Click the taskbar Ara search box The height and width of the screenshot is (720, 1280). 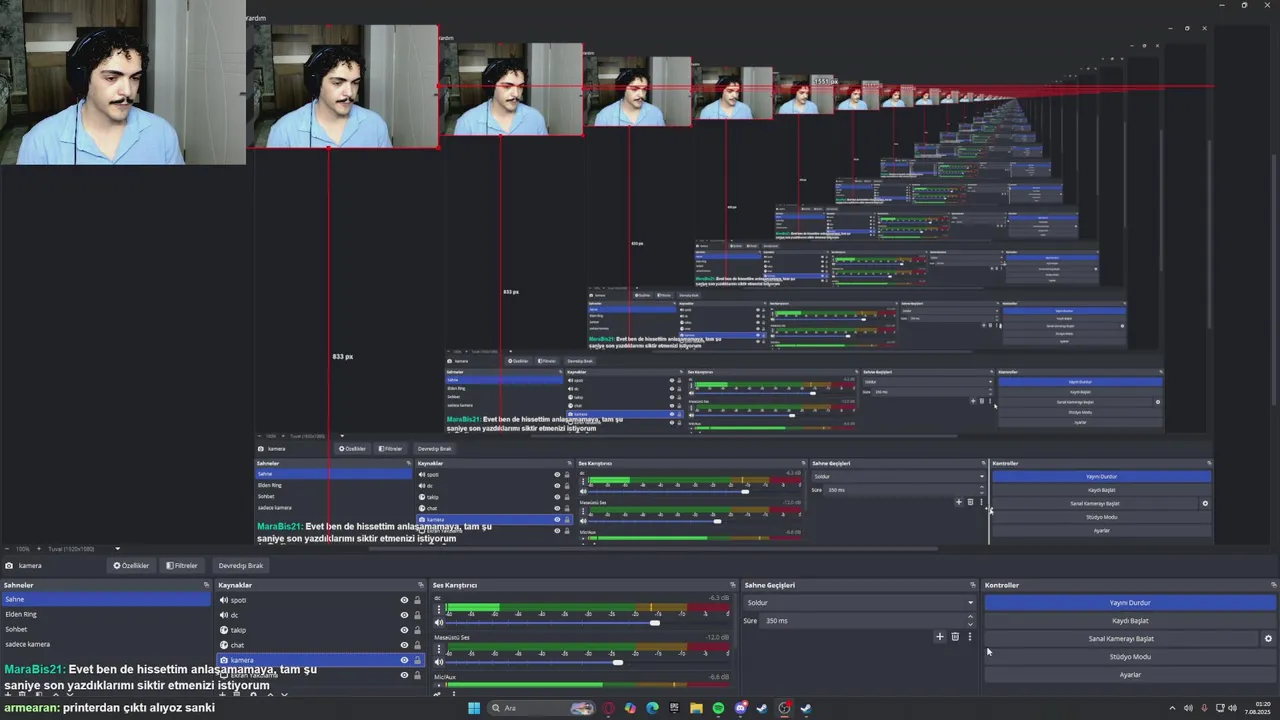[543, 708]
